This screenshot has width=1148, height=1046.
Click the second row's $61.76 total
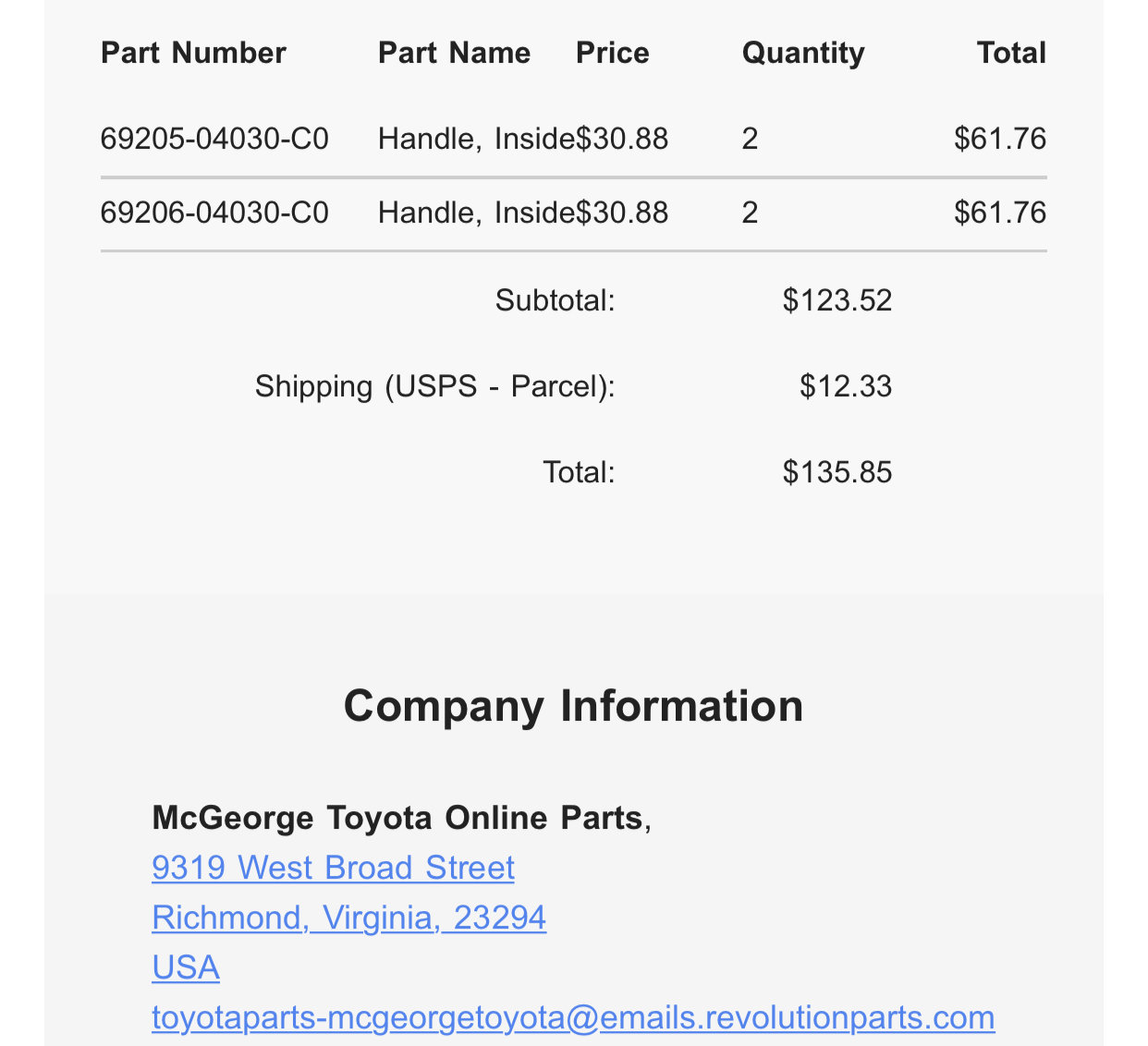pyautogui.click(x=1000, y=213)
